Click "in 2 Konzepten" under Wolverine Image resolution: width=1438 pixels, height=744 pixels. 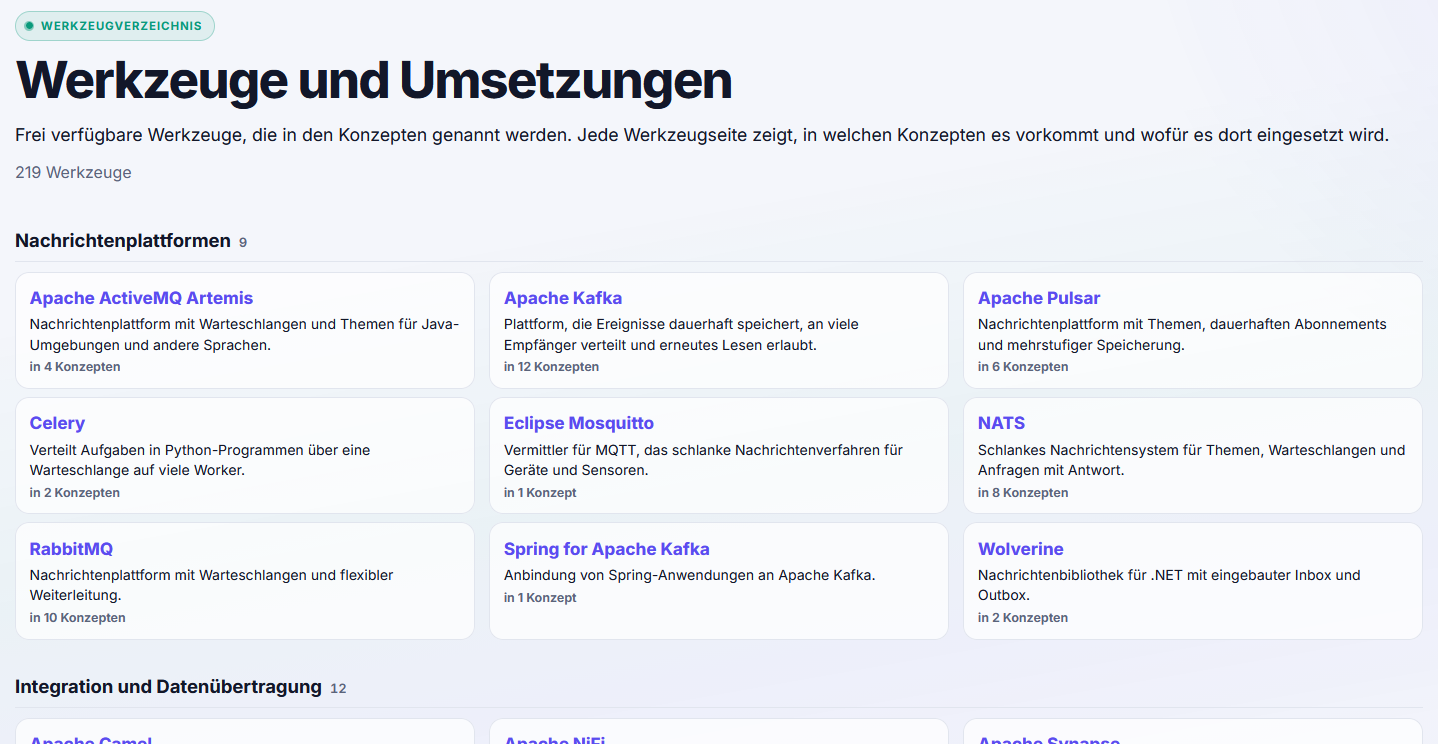(x=1023, y=618)
